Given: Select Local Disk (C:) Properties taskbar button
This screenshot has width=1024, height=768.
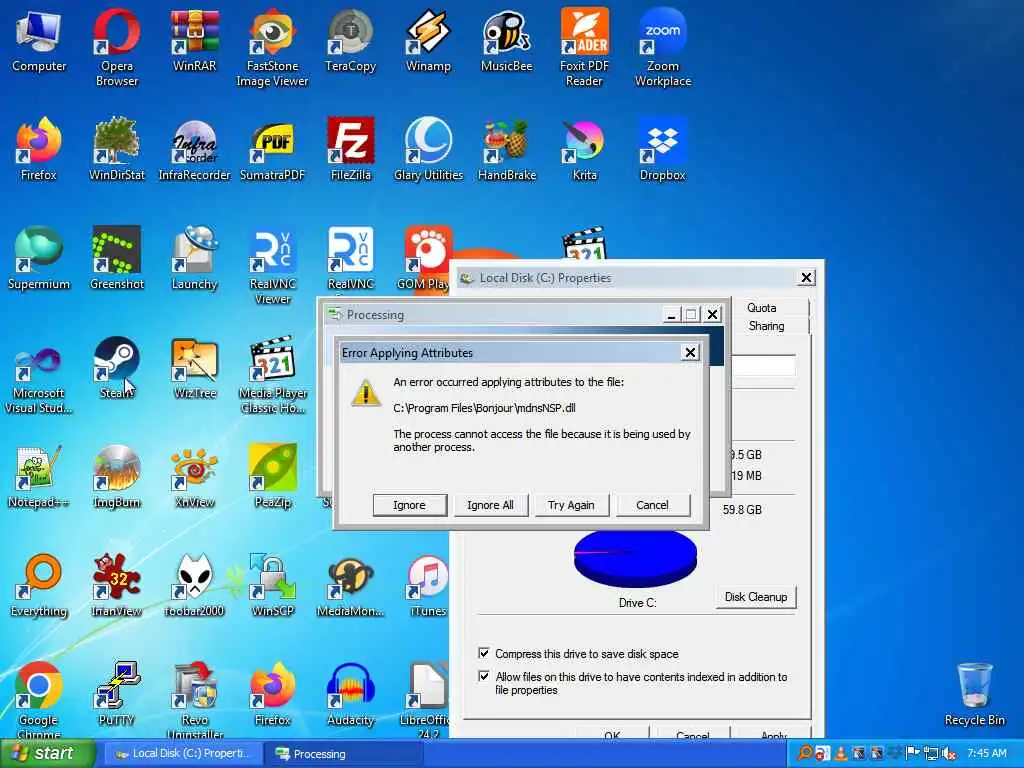Looking at the screenshot, I should pyautogui.click(x=184, y=754).
